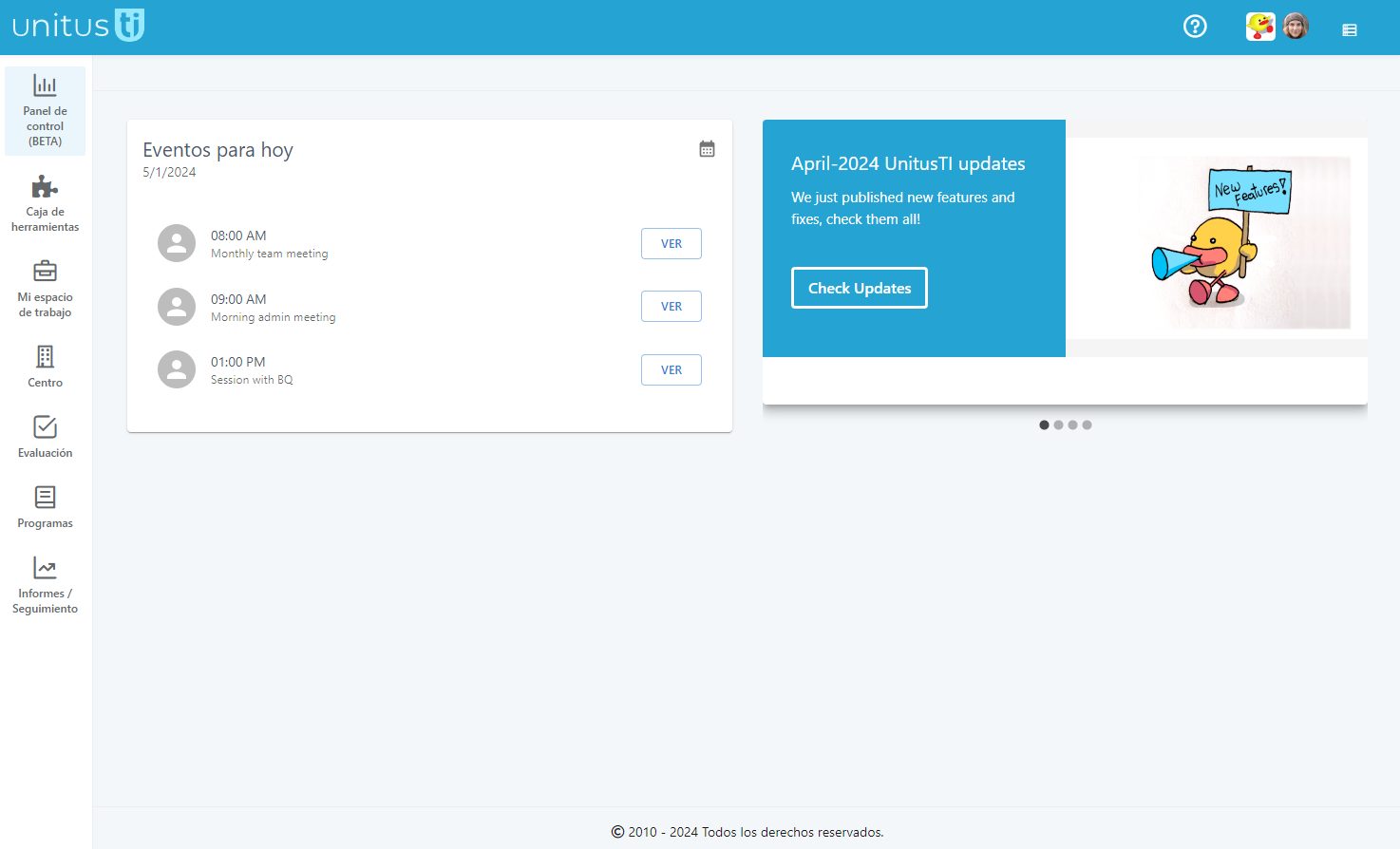Select the second carousel dot

coord(1058,424)
